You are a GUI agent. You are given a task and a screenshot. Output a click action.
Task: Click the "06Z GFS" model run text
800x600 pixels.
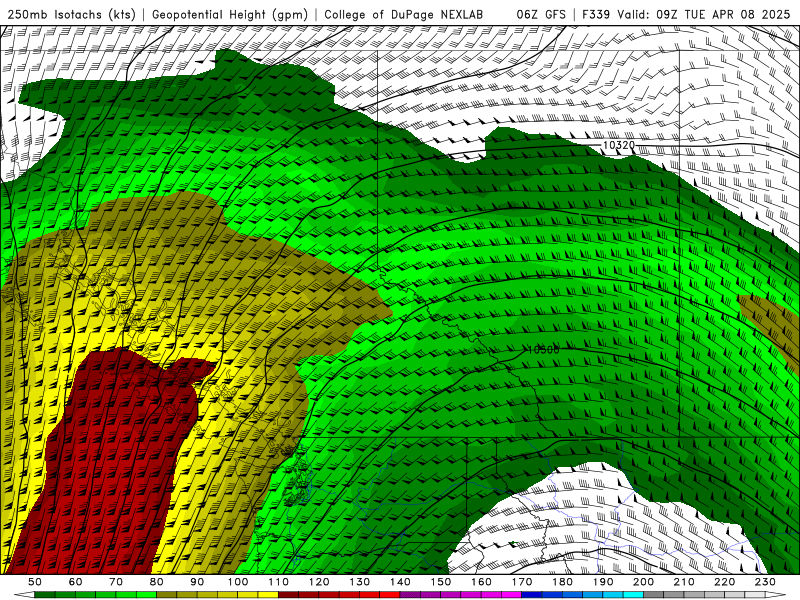point(541,15)
